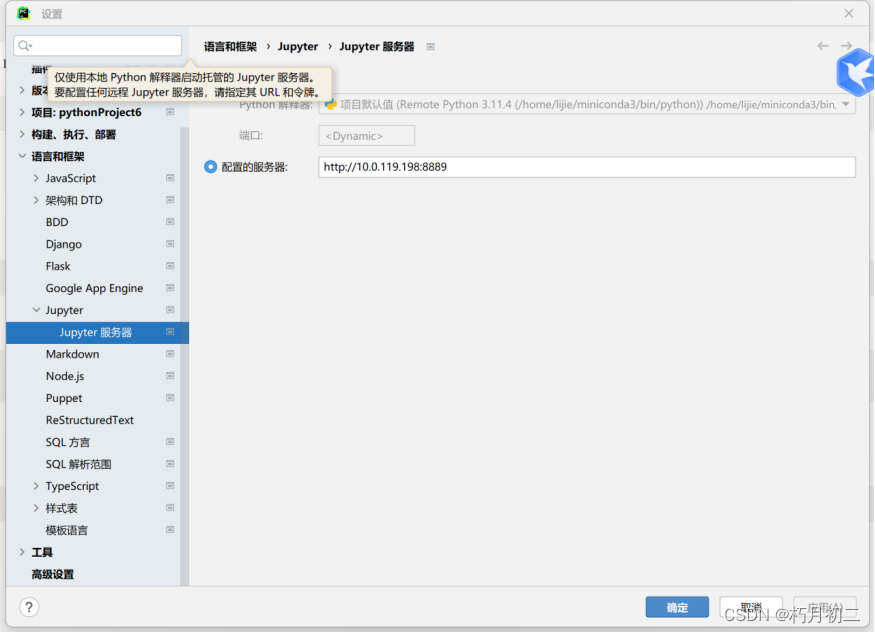
Task: Expand the 项目: pythonProject6 node
Action: [22, 112]
